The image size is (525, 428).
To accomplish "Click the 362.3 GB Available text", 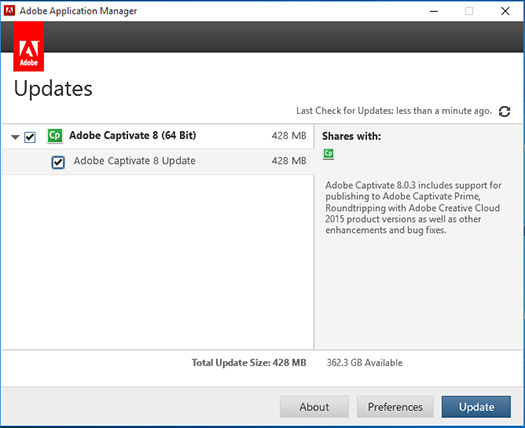I will 365,363.
